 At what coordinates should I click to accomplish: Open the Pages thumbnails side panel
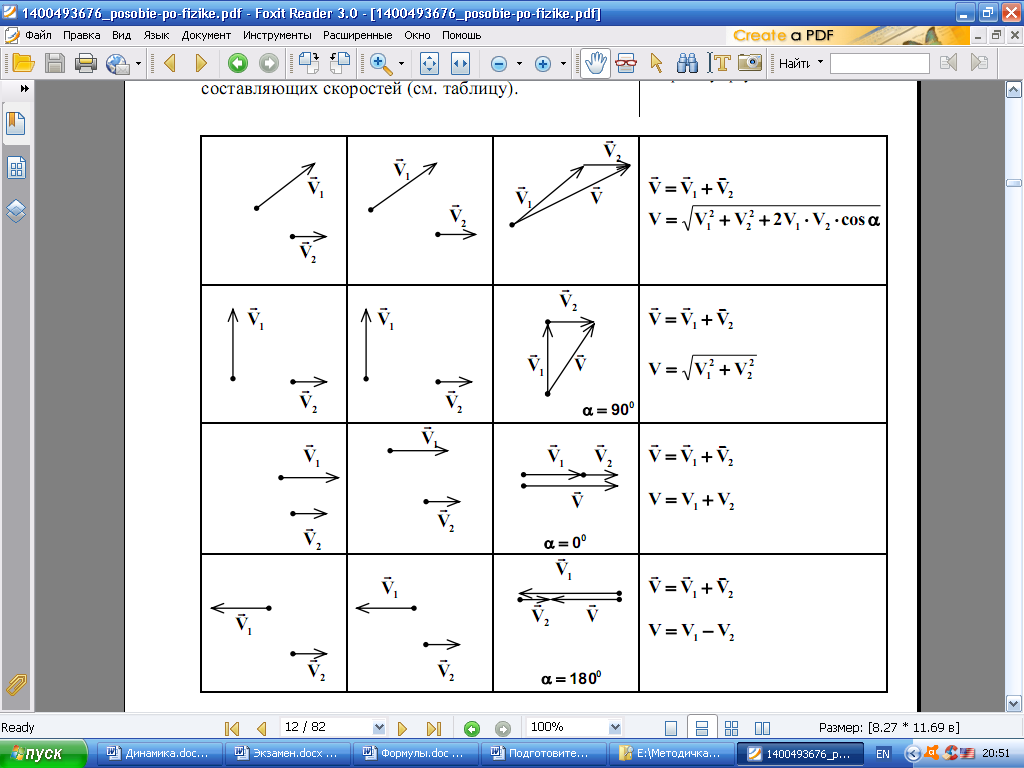point(16,168)
